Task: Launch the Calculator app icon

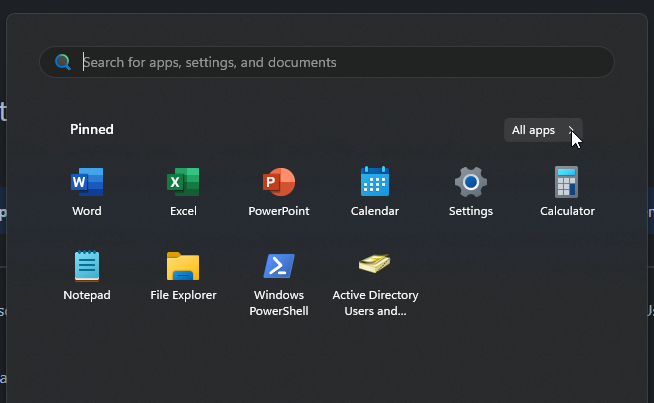Action: click(x=567, y=183)
